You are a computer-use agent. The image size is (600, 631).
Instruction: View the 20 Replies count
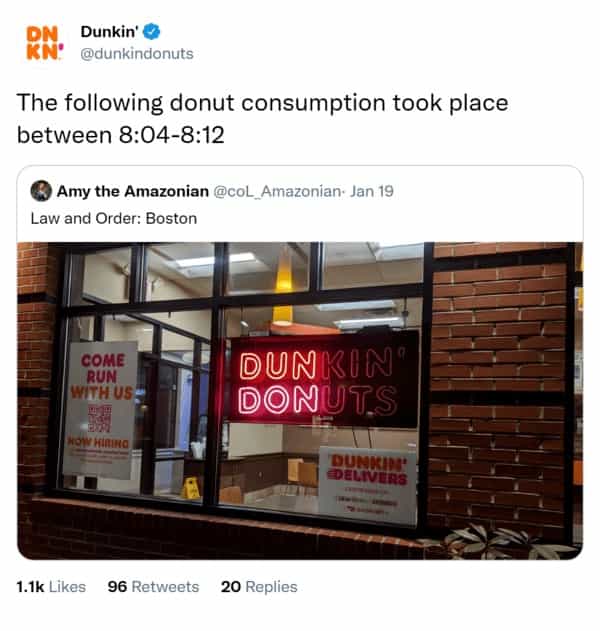point(259,587)
